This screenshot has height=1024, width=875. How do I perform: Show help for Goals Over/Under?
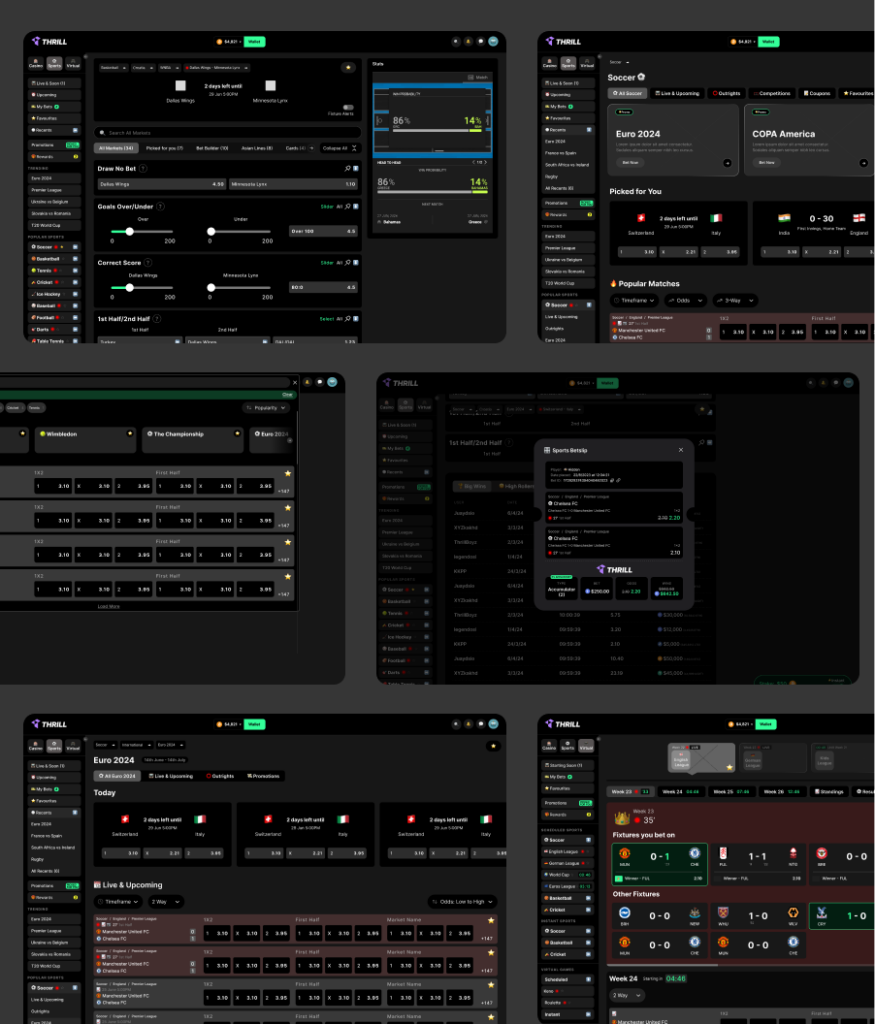(x=160, y=206)
